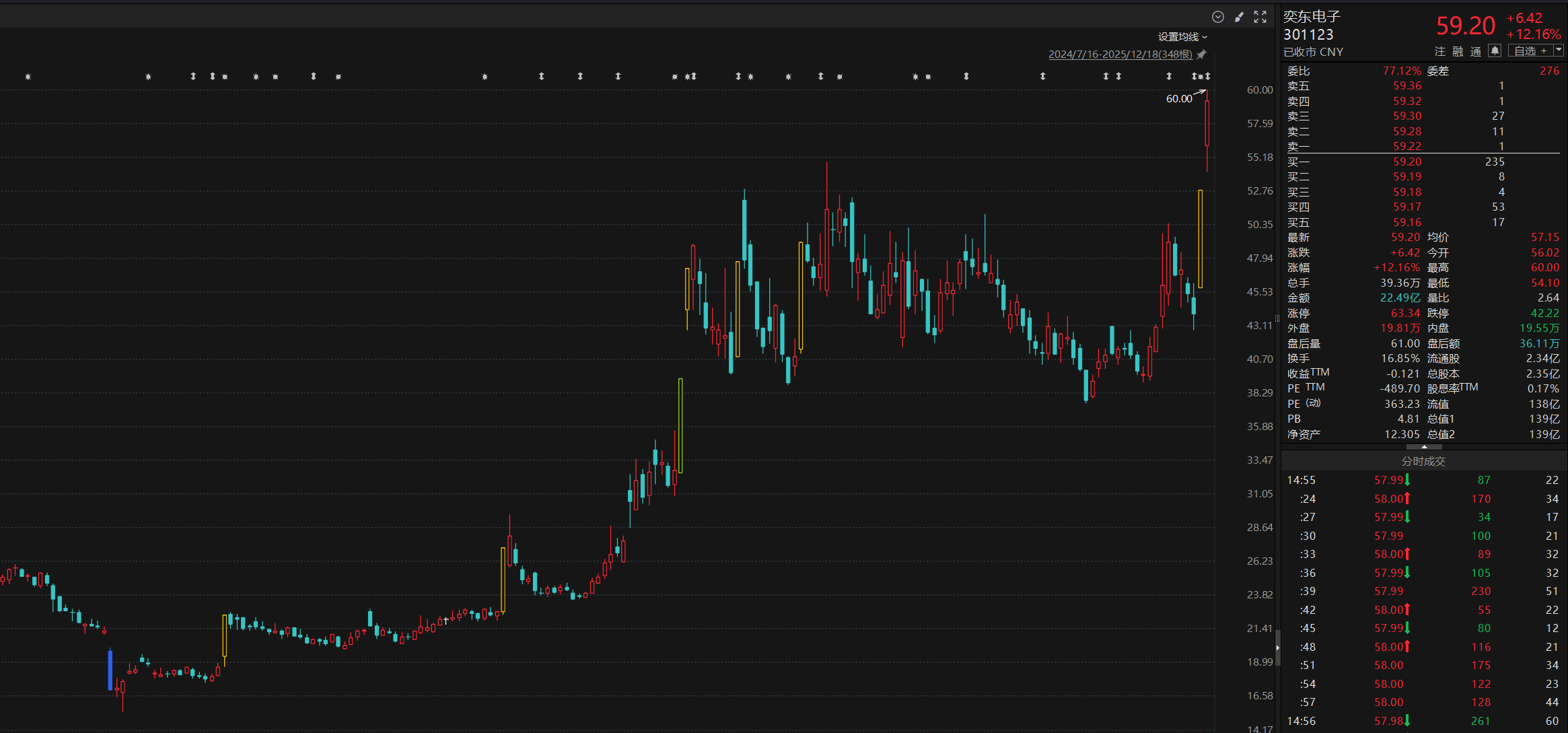The width and height of the screenshot is (1568, 733).
Task: Expand the 自选 watchlist dropdown arrow
Action: [1559, 50]
